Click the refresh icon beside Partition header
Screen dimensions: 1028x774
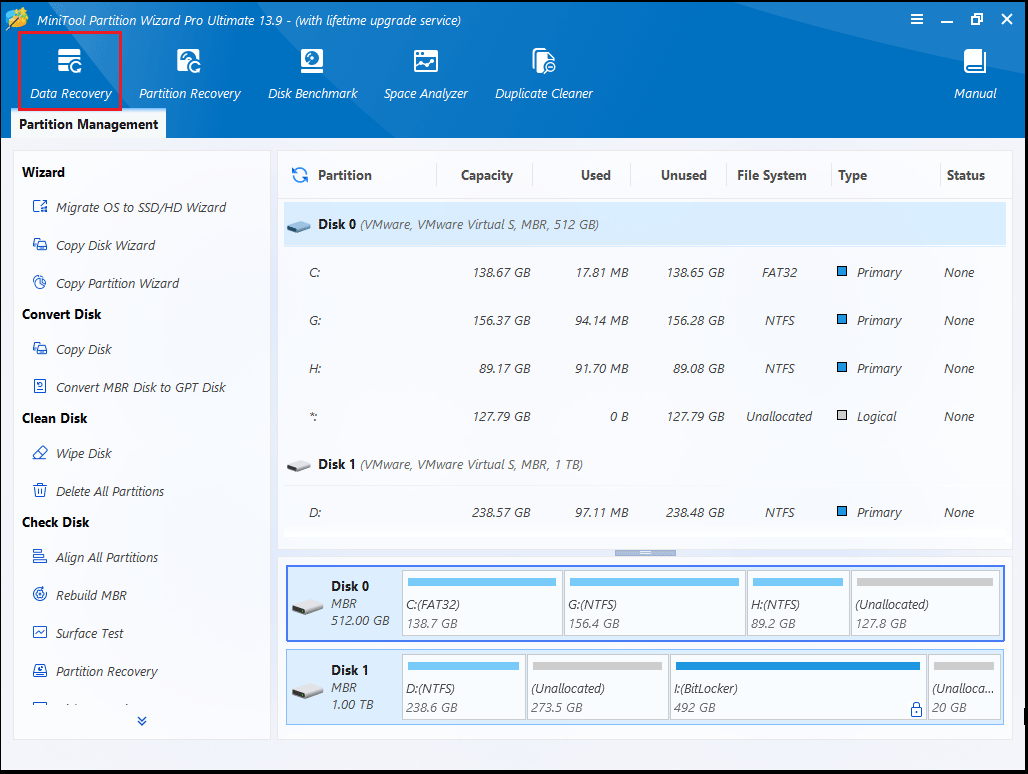pos(300,175)
